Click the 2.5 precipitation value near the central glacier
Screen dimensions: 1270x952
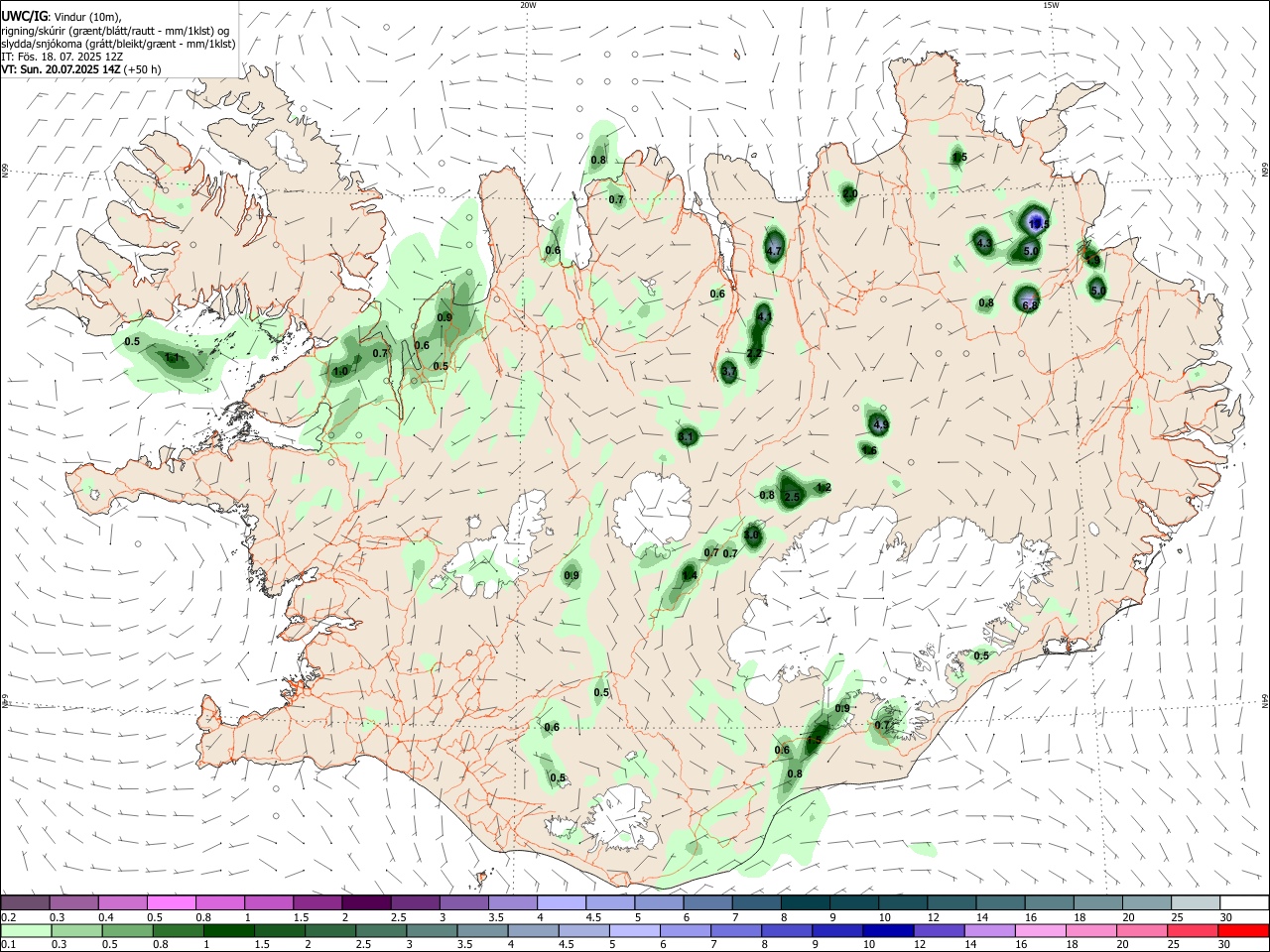point(792,497)
